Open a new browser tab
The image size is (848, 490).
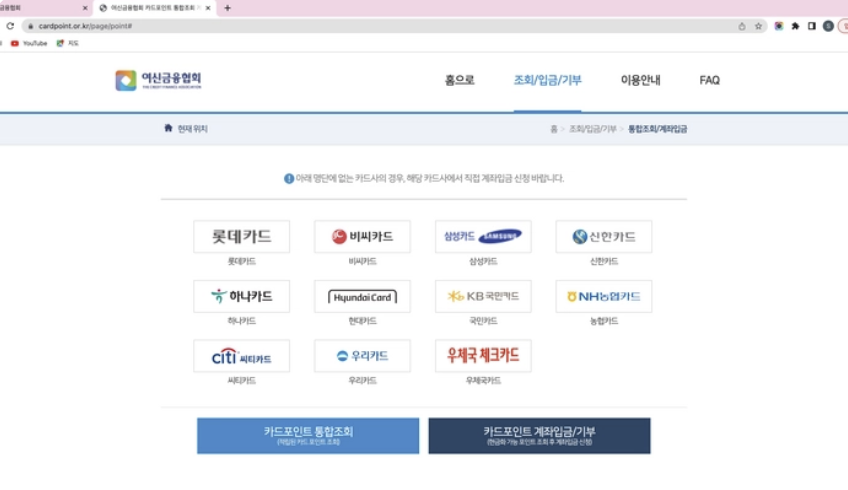click(x=227, y=8)
